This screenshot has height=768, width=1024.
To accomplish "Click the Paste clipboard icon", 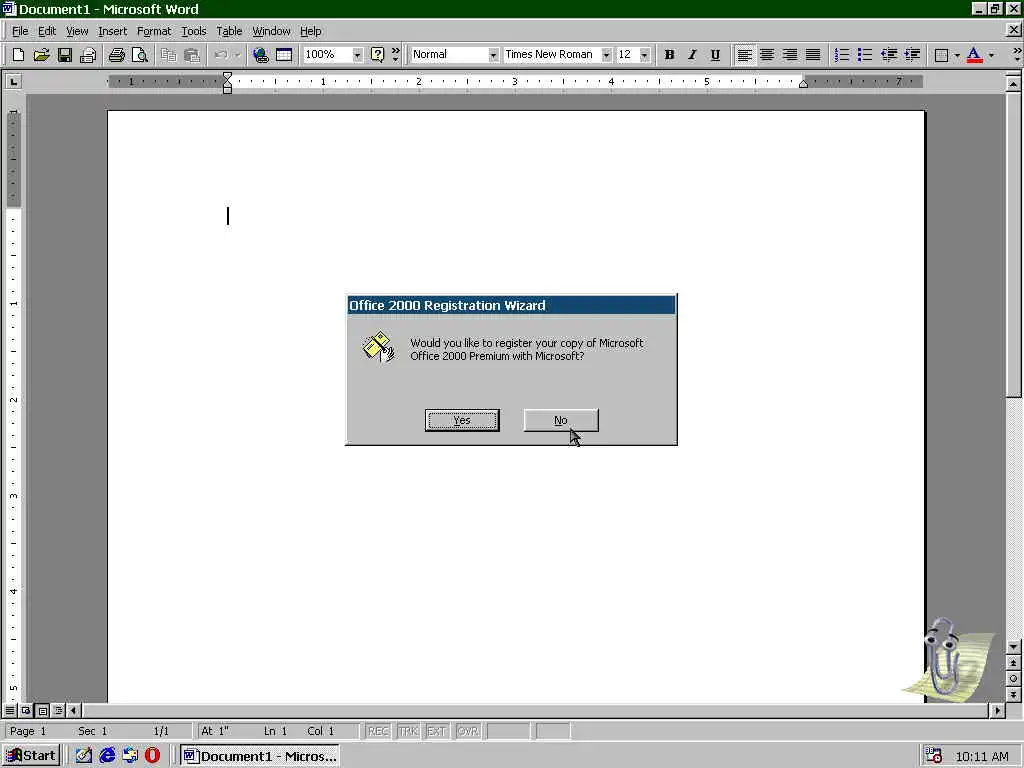I will click(191, 55).
